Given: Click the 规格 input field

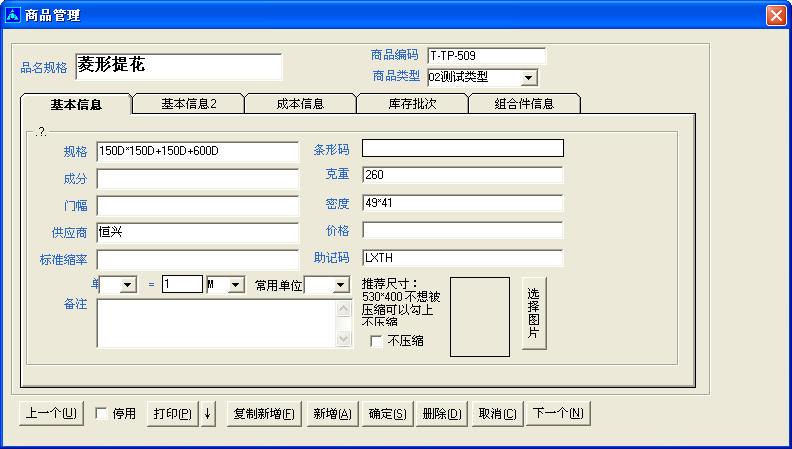Looking at the screenshot, I should (x=197, y=152).
